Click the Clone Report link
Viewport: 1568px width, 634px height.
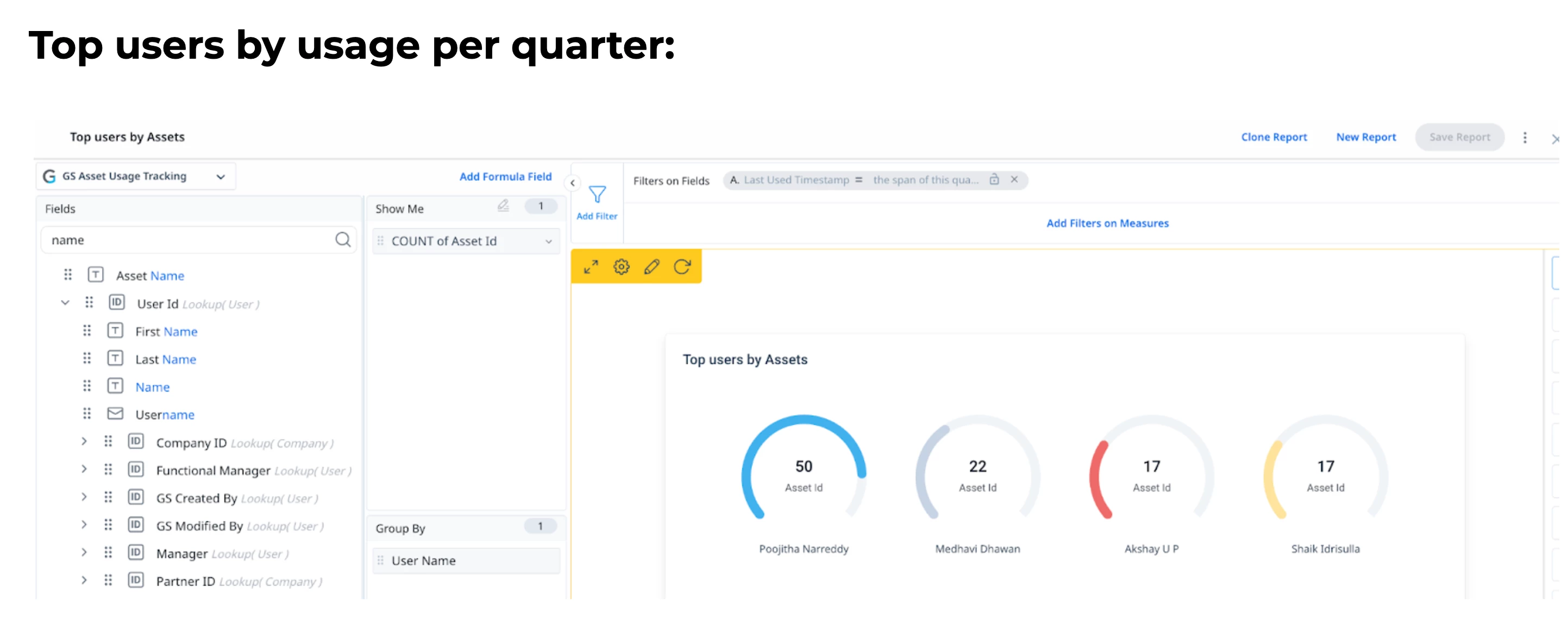(1274, 138)
